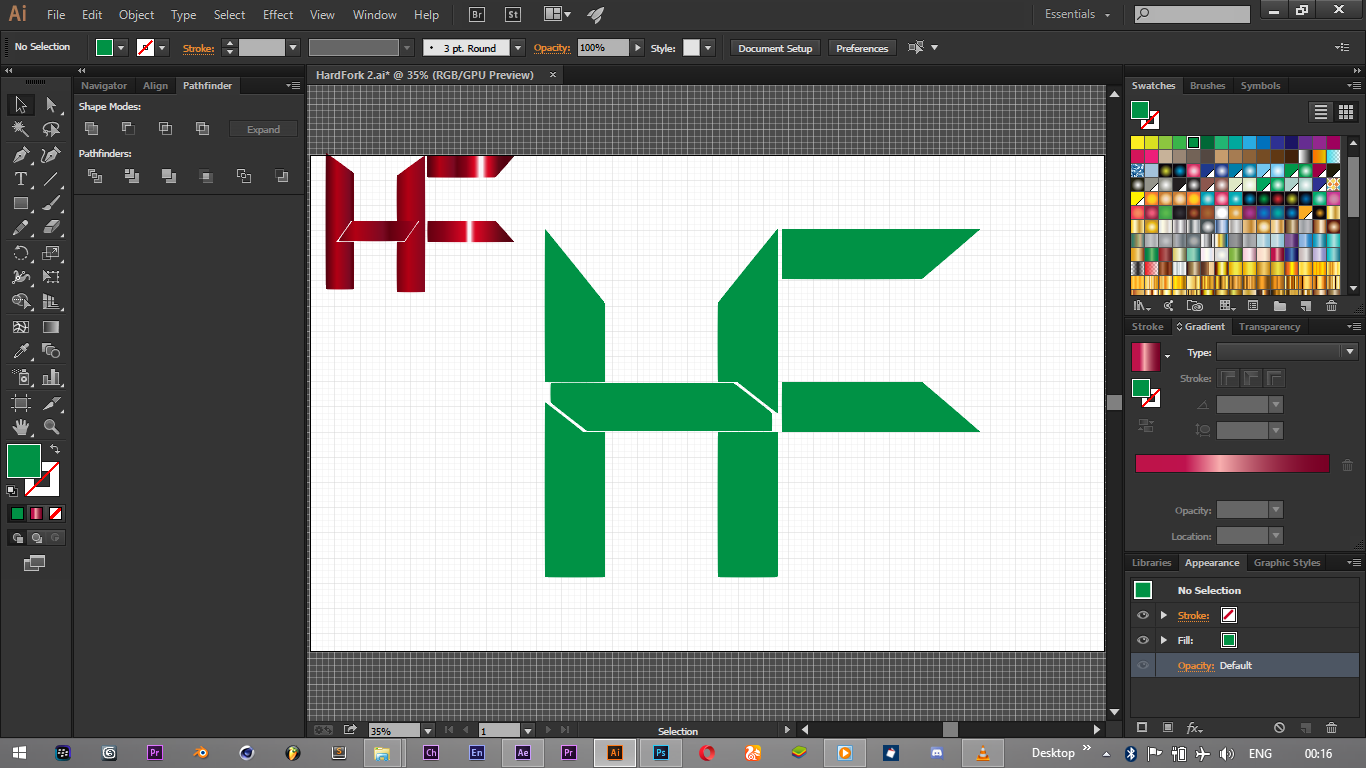Select the Selection tool arrow
Screen dimensions: 1366x768
click(x=20, y=105)
